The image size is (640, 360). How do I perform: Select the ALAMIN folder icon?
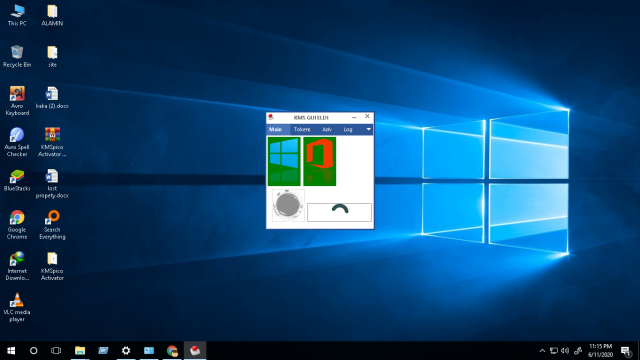(x=52, y=16)
